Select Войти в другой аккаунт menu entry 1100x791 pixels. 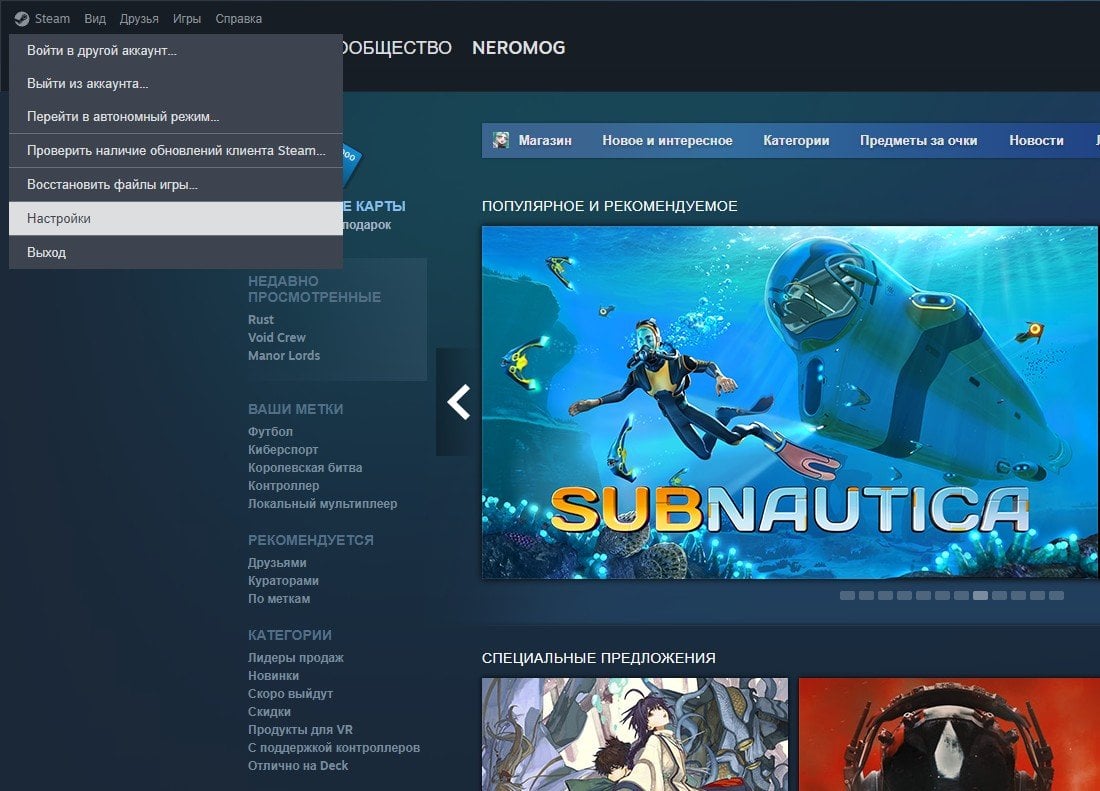pos(175,50)
